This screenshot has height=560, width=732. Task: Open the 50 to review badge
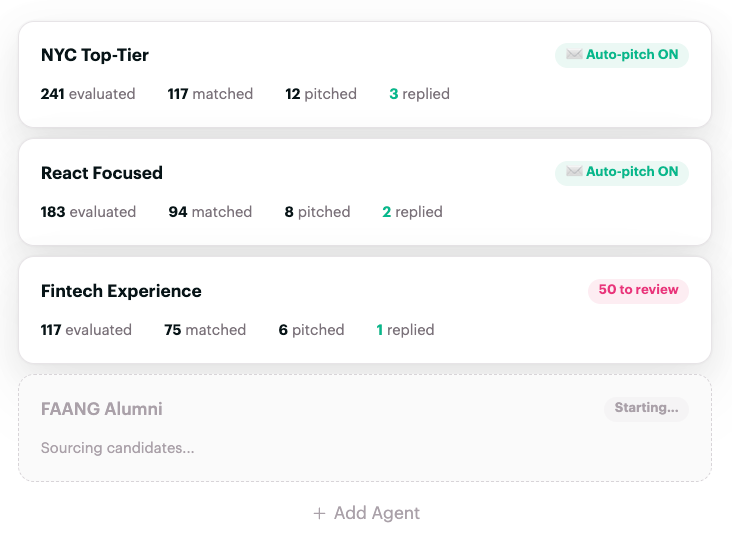pyautogui.click(x=638, y=290)
